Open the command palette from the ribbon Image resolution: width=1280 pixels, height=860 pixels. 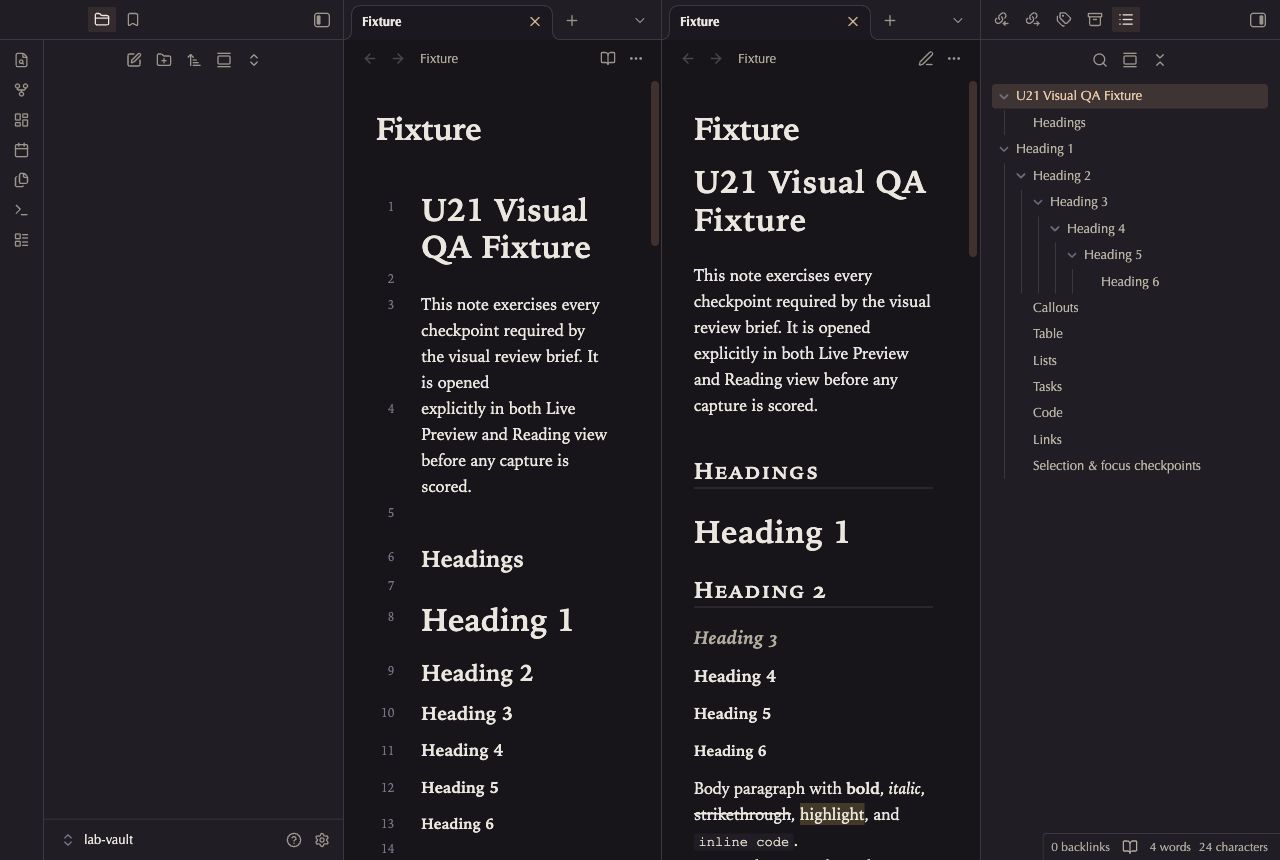click(22, 210)
